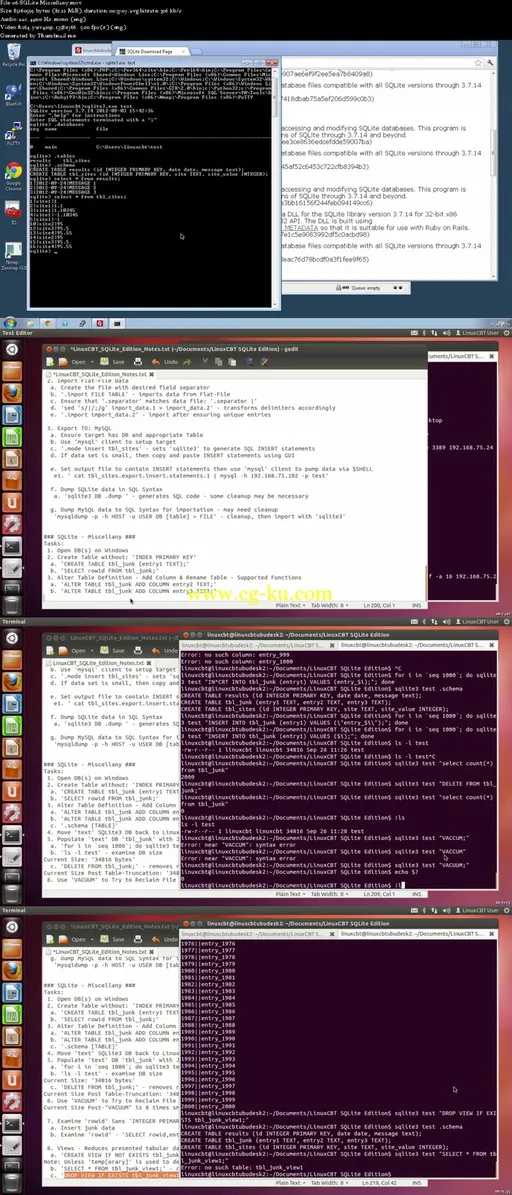Screen dimensions: 512x1195
Task: Click highlighted 'DROP VIEW IF EXISTS tbl_junk_view' text
Action: coord(120,1175)
